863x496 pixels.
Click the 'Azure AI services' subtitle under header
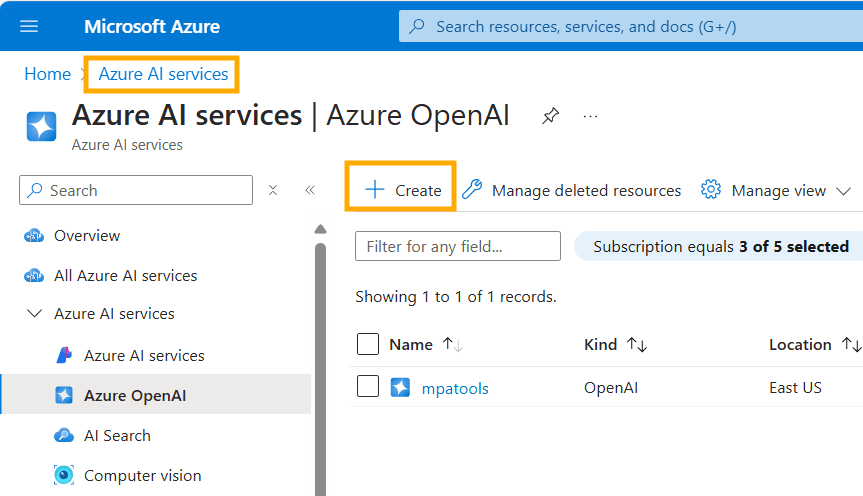click(x=127, y=145)
